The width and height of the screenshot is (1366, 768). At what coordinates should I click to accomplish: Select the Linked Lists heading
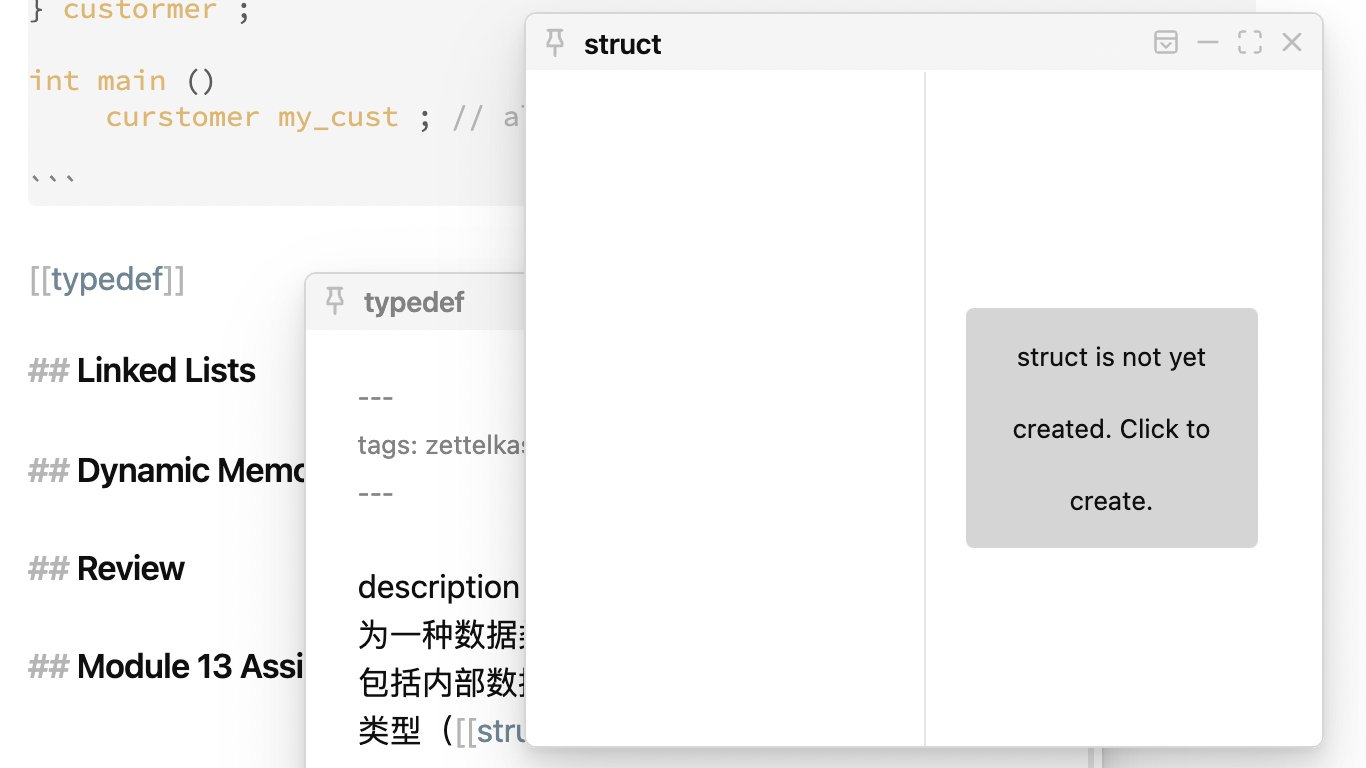point(165,370)
